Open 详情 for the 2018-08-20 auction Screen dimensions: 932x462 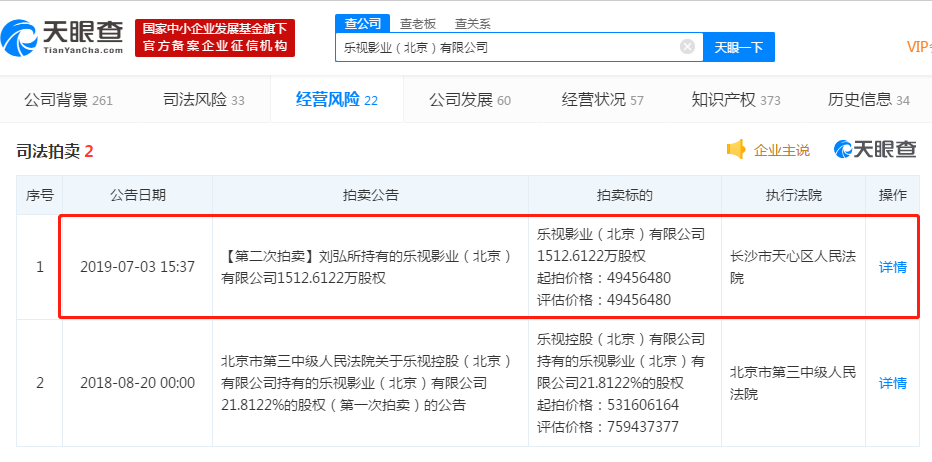click(893, 383)
